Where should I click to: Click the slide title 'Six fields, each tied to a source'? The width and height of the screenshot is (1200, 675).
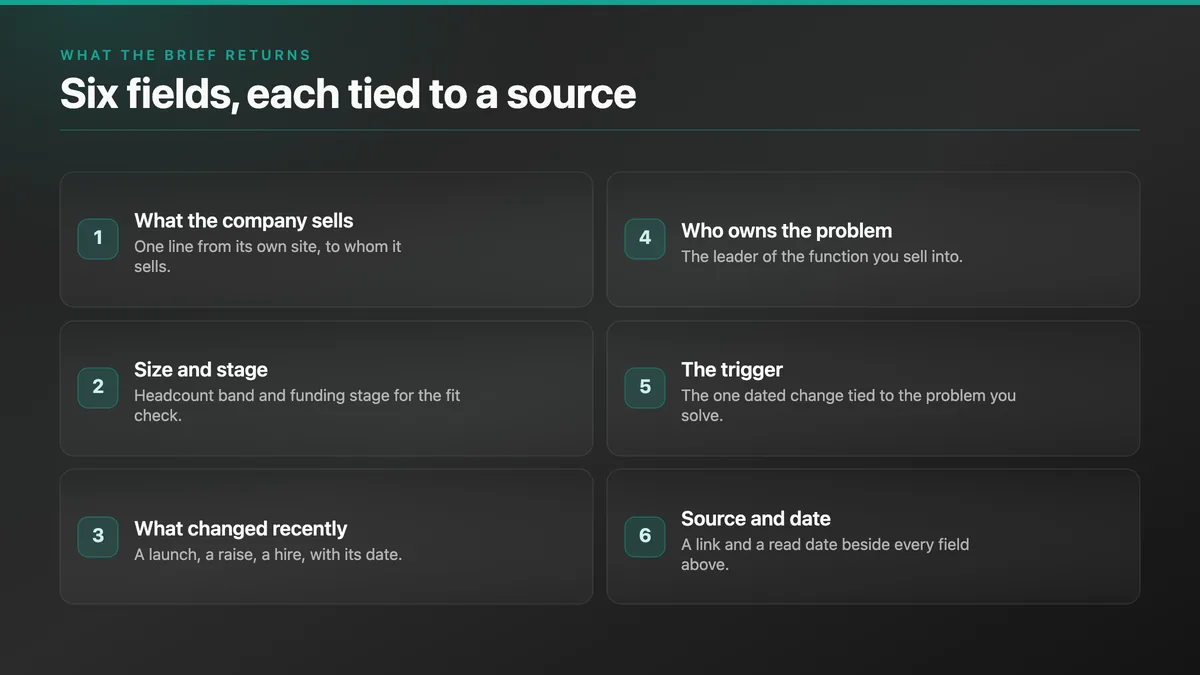pyautogui.click(x=348, y=94)
